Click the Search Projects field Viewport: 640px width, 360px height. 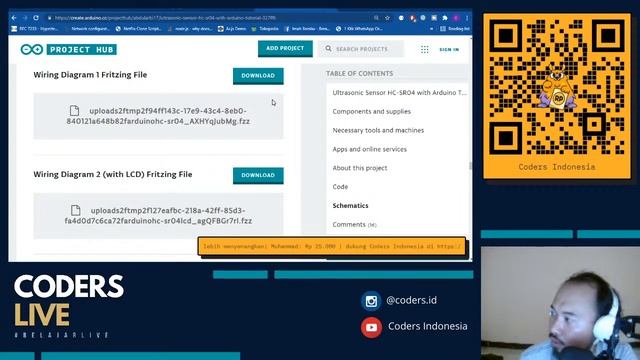tap(361, 49)
